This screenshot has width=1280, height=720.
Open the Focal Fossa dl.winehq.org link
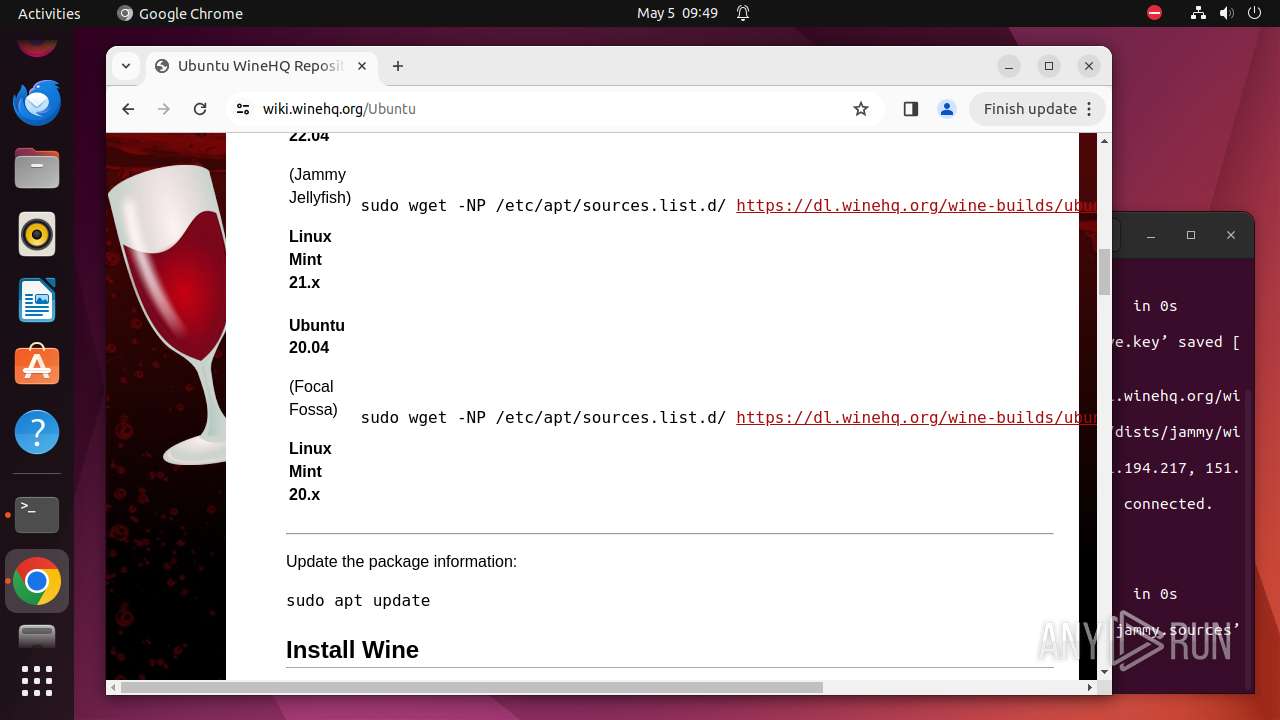pos(916,417)
